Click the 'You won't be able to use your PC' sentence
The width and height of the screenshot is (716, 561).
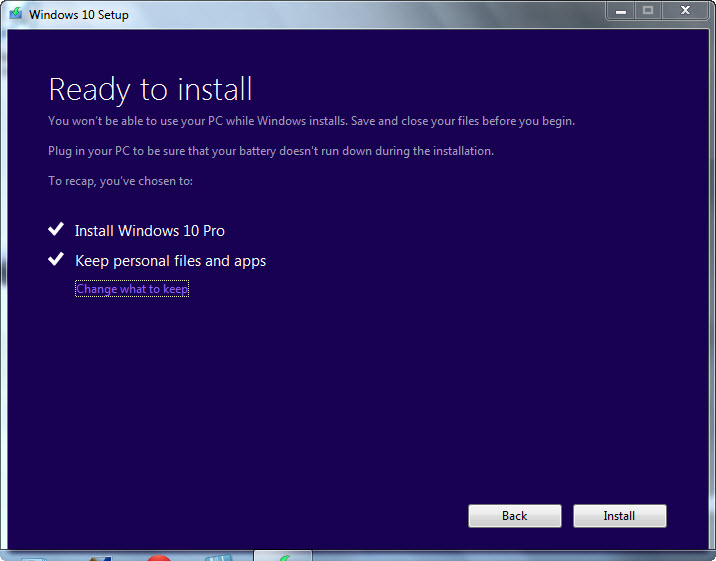pyautogui.click(x=311, y=121)
